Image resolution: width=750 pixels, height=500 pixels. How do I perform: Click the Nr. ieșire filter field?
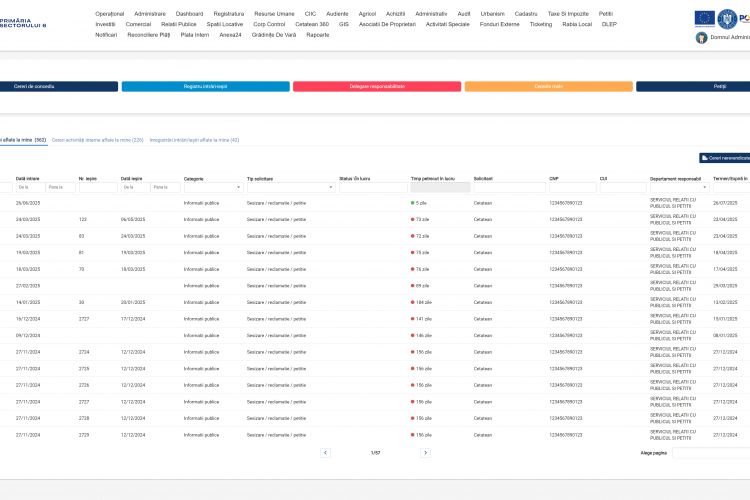(x=98, y=188)
